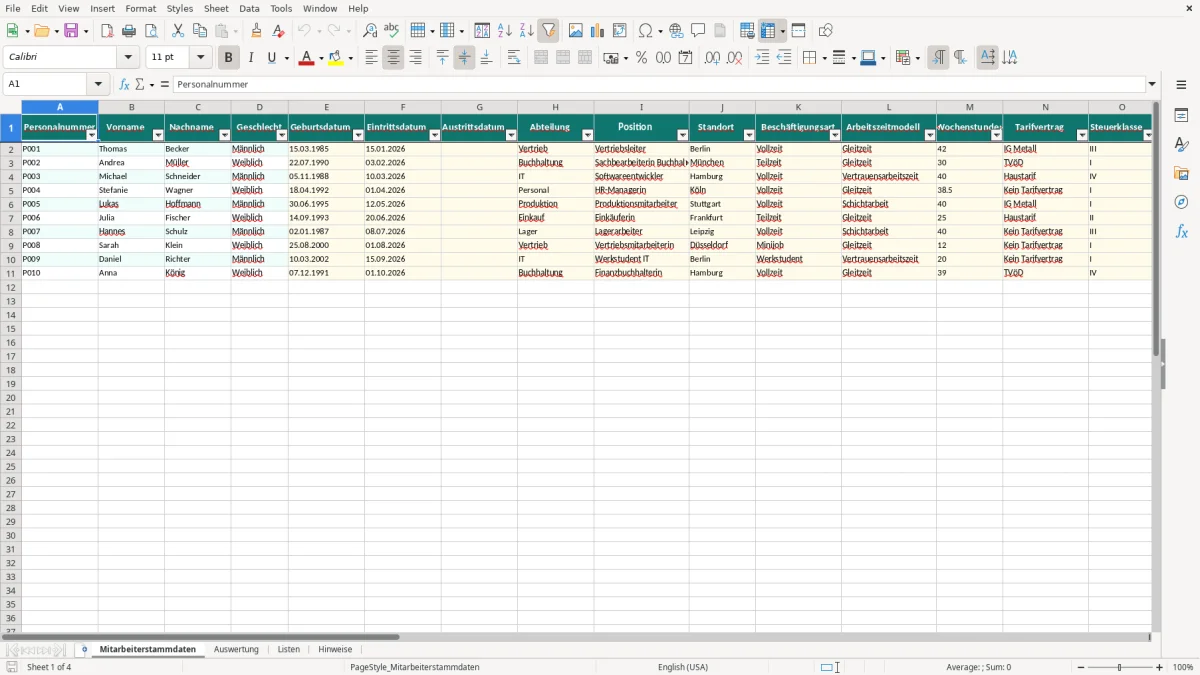This screenshot has height=675, width=1200.
Task: Toggle Bold formatting
Action: [x=228, y=58]
